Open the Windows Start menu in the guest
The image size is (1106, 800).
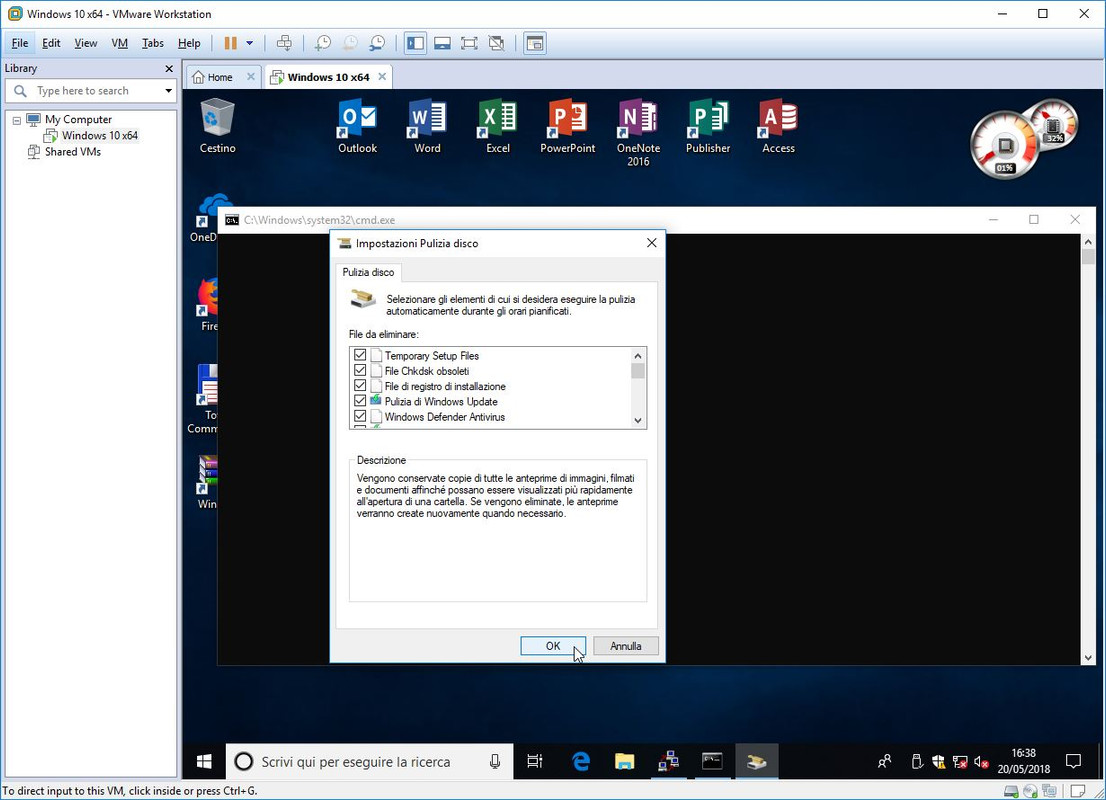tap(204, 761)
